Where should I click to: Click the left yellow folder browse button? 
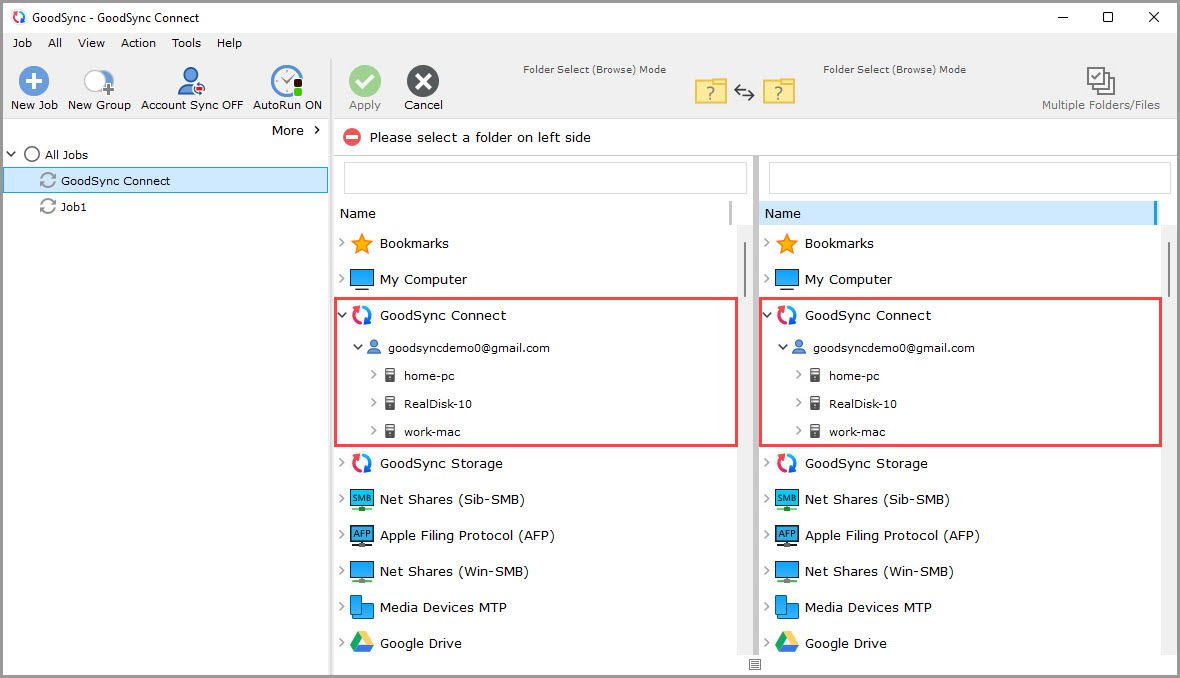(710, 90)
